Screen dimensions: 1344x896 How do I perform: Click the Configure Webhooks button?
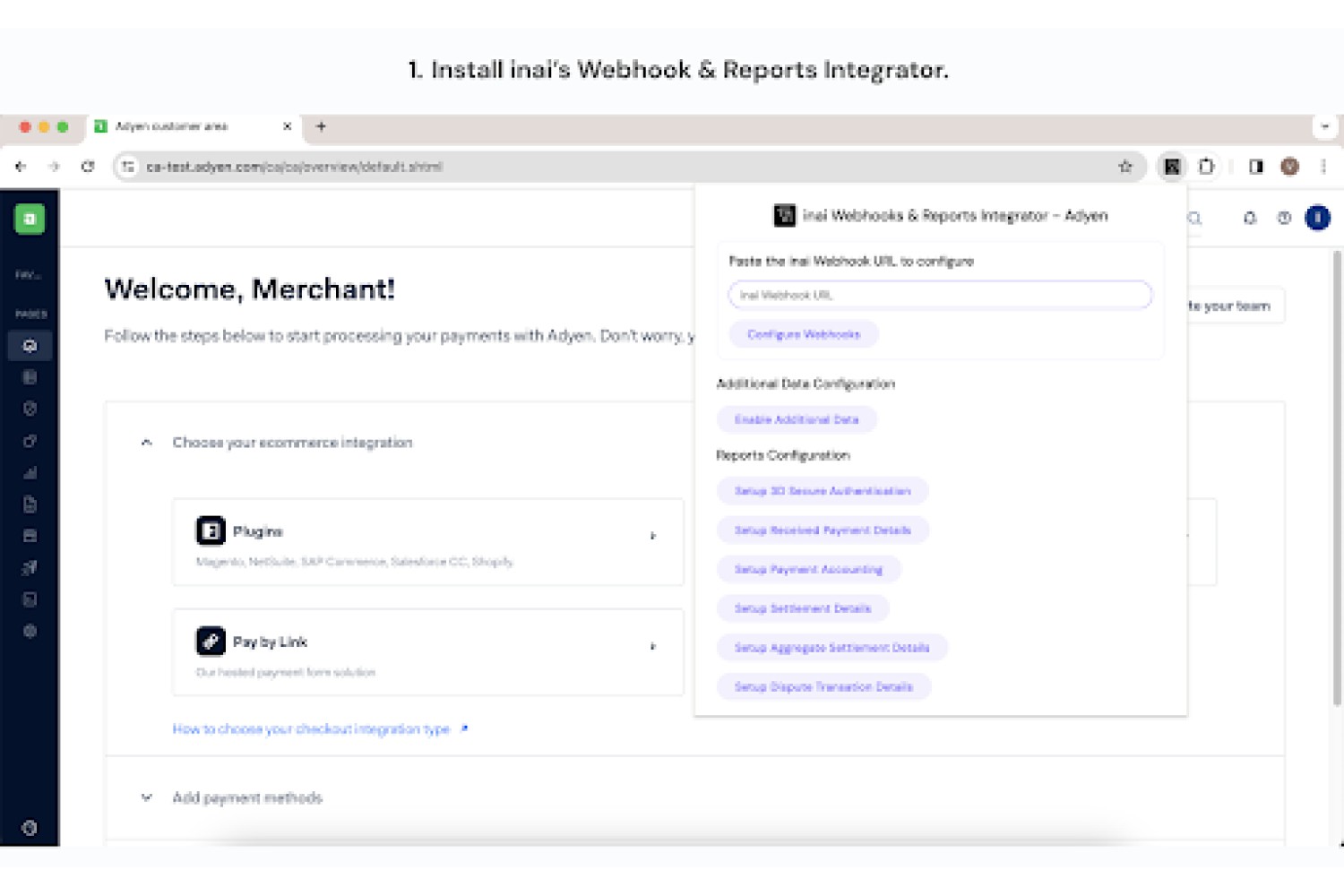(x=804, y=334)
